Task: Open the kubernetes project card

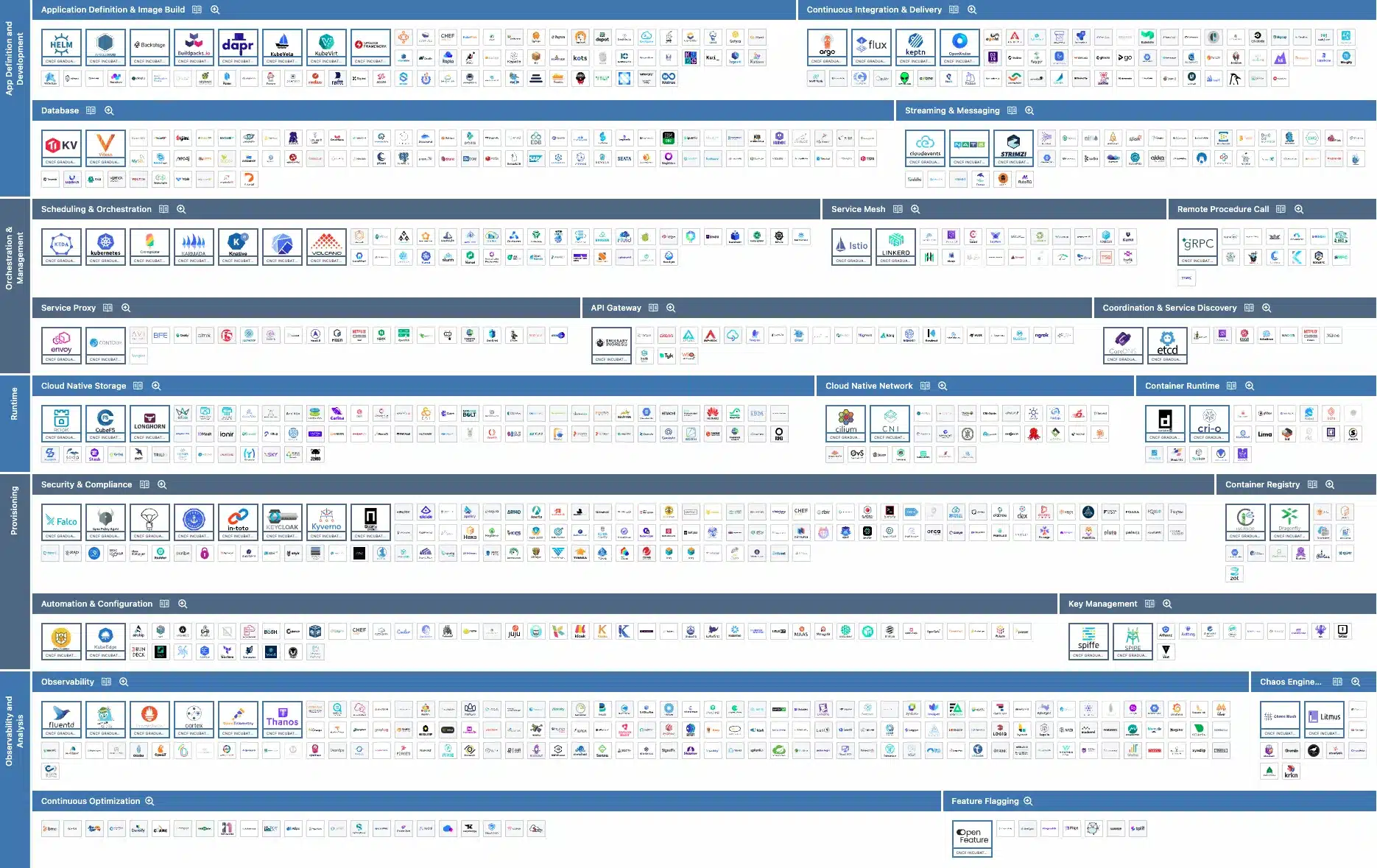Action: click(x=105, y=247)
